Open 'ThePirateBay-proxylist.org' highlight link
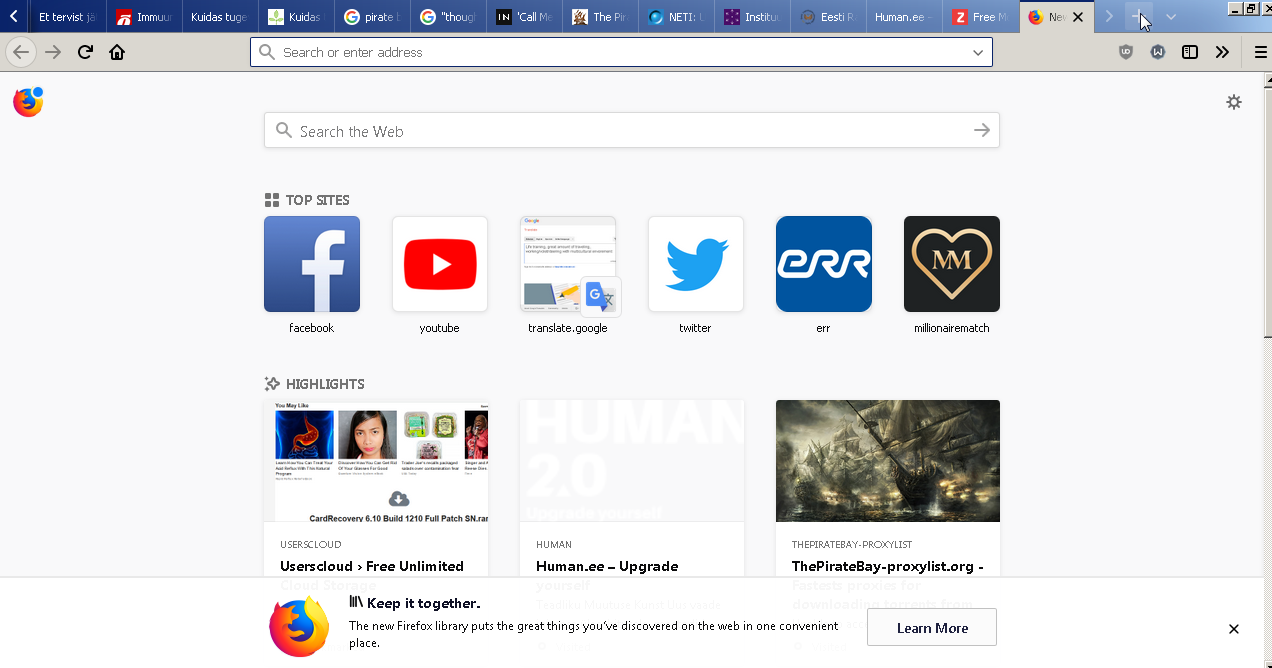Screen dimensions: 1272x668 click(888, 566)
